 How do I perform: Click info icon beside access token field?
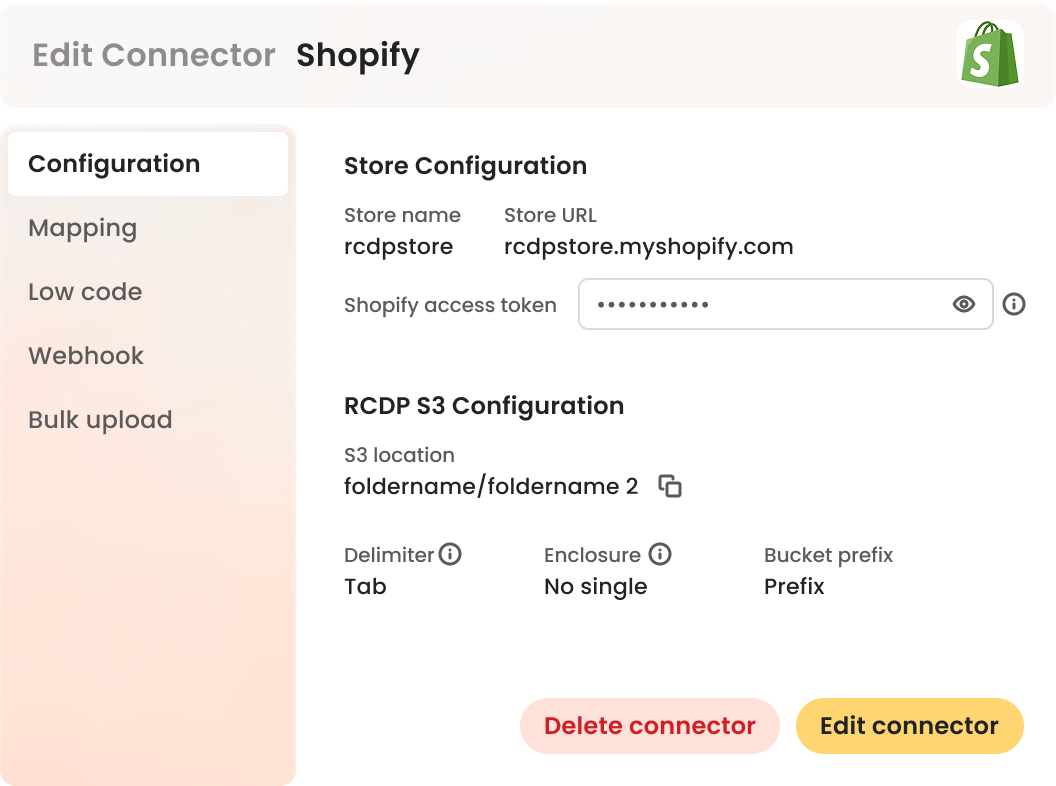(x=1014, y=304)
